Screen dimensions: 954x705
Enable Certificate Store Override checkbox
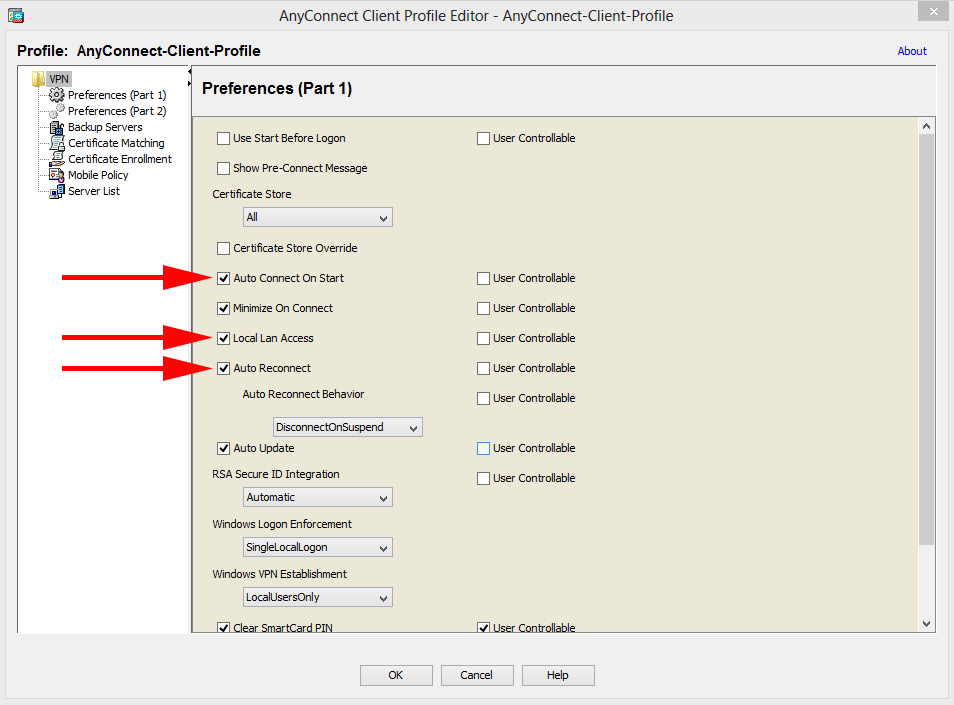pyautogui.click(x=223, y=248)
